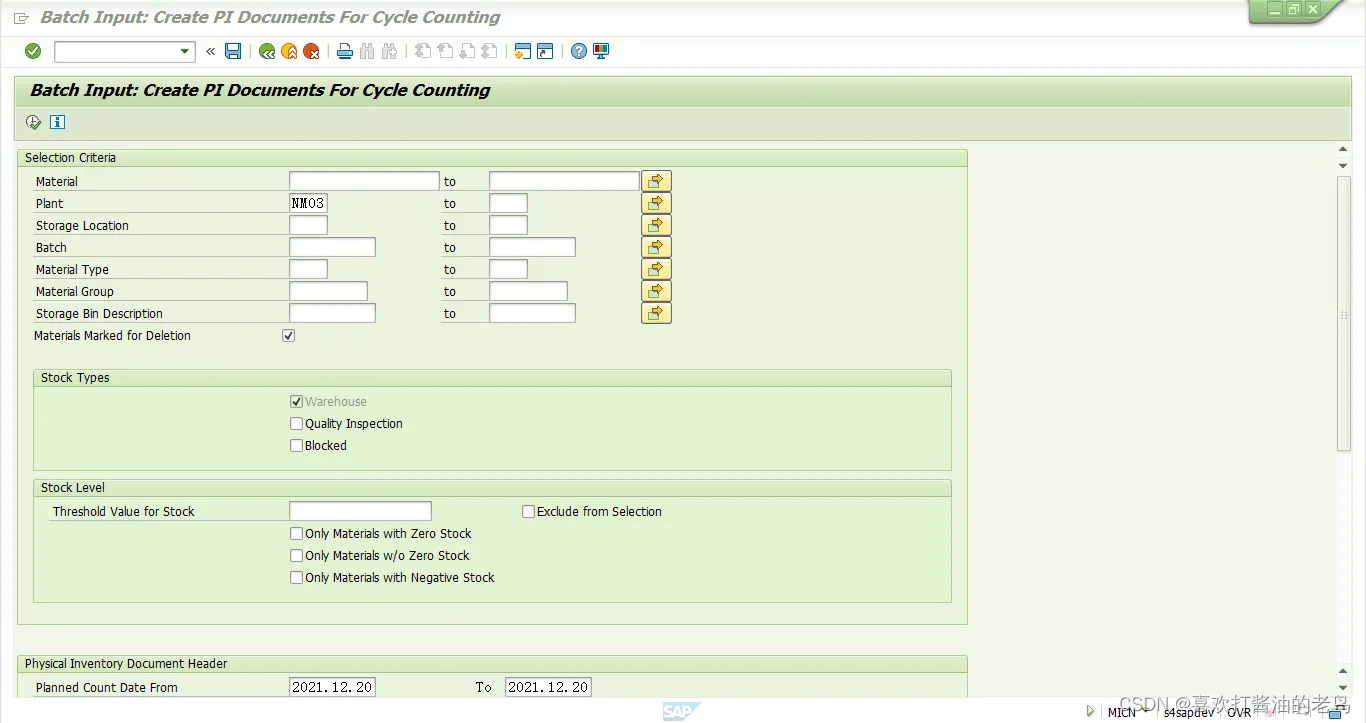Check Only Materials w/o Zero Stock
The height and width of the screenshot is (723, 1366).
click(x=296, y=556)
